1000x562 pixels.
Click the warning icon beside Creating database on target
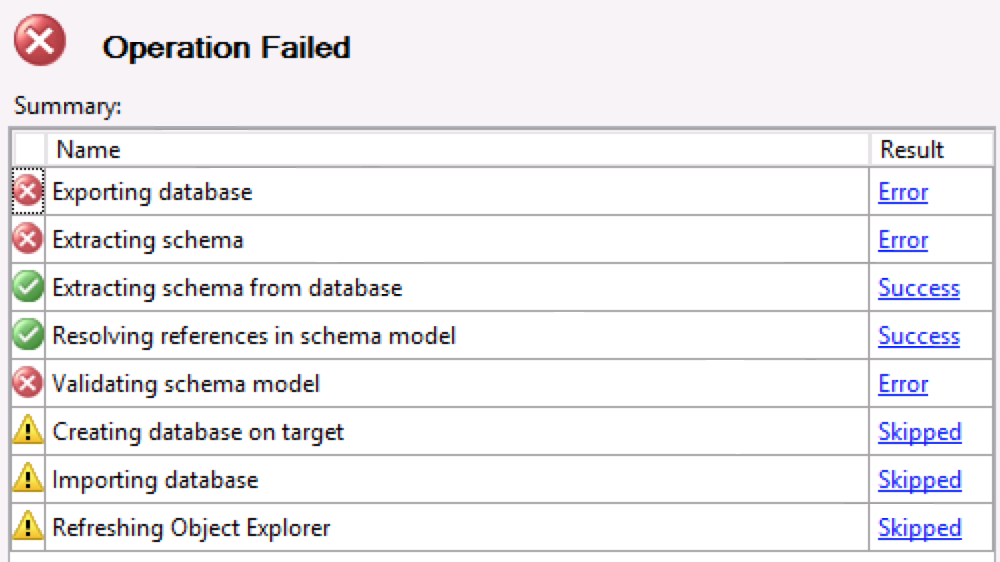[x=28, y=432]
